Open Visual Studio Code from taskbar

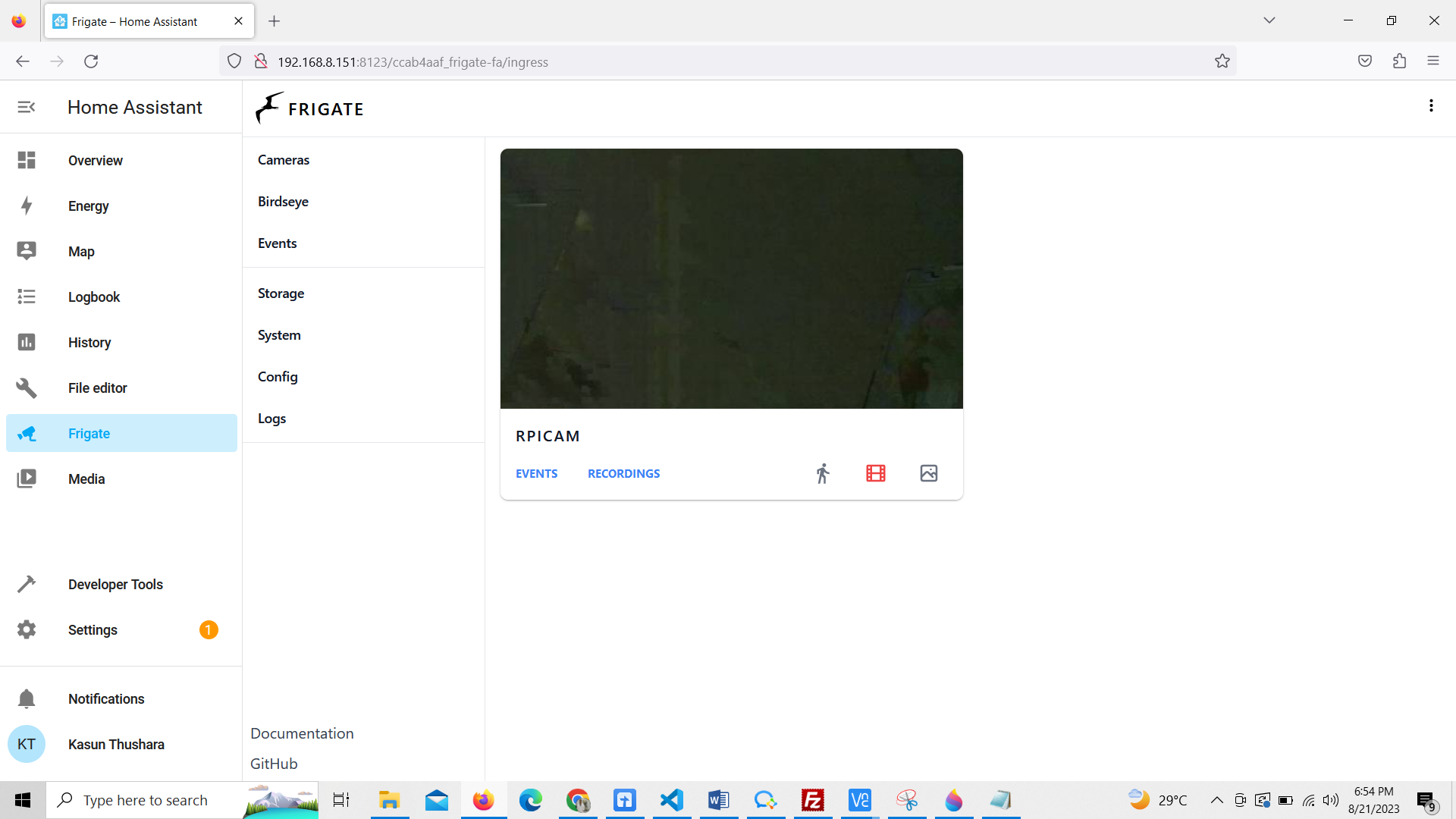(671, 800)
